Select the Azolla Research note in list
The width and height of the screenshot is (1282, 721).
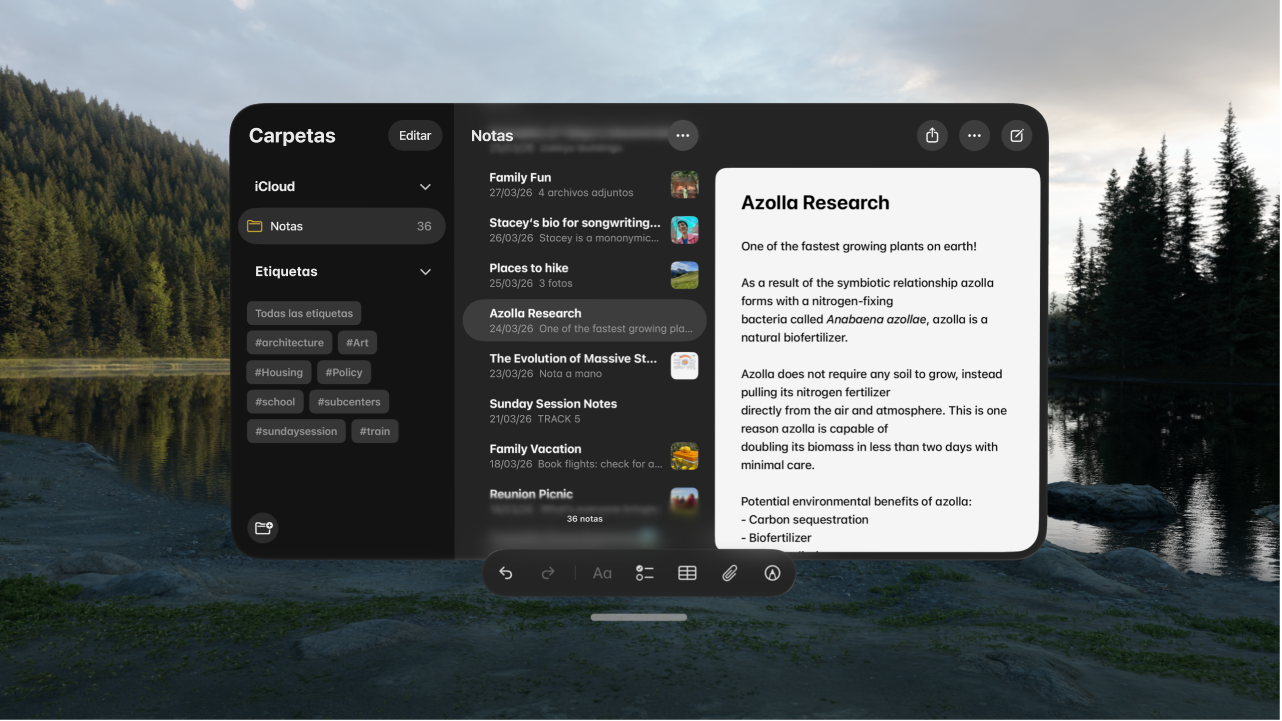coord(584,320)
